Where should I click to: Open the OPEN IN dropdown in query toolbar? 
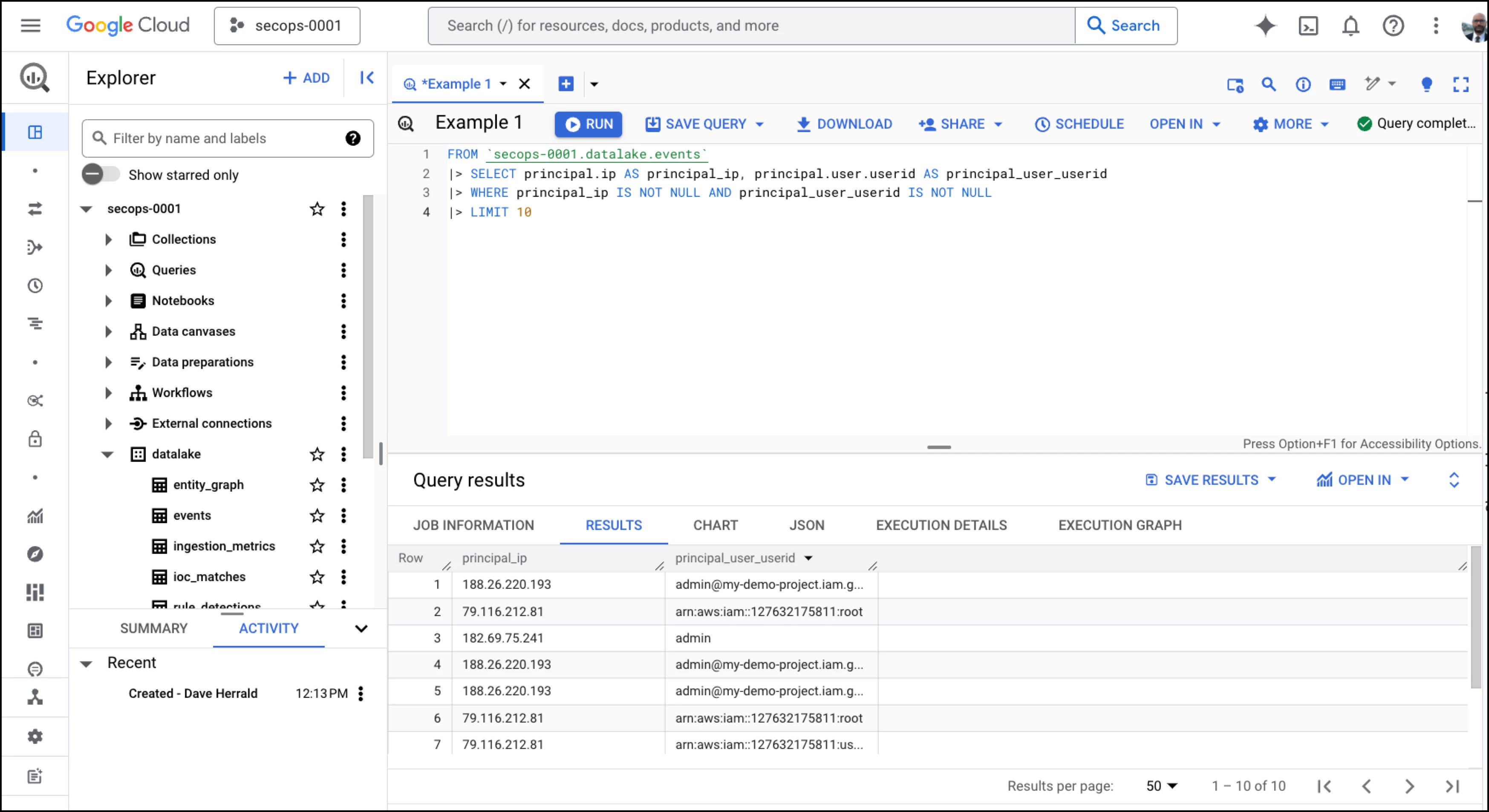point(1184,124)
